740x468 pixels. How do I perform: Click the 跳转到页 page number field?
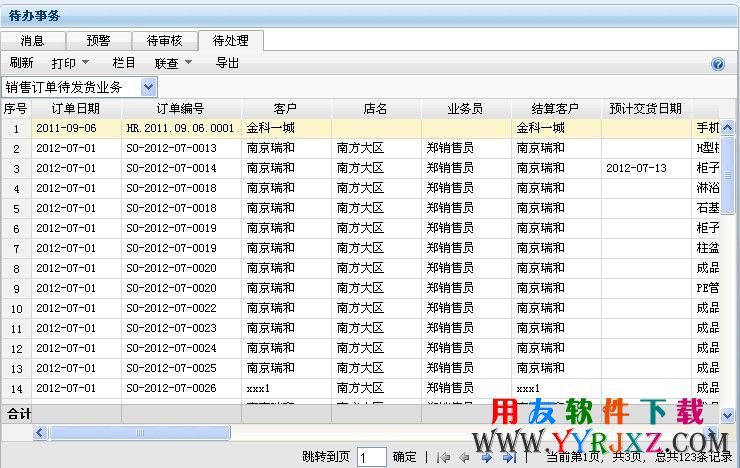pos(372,457)
